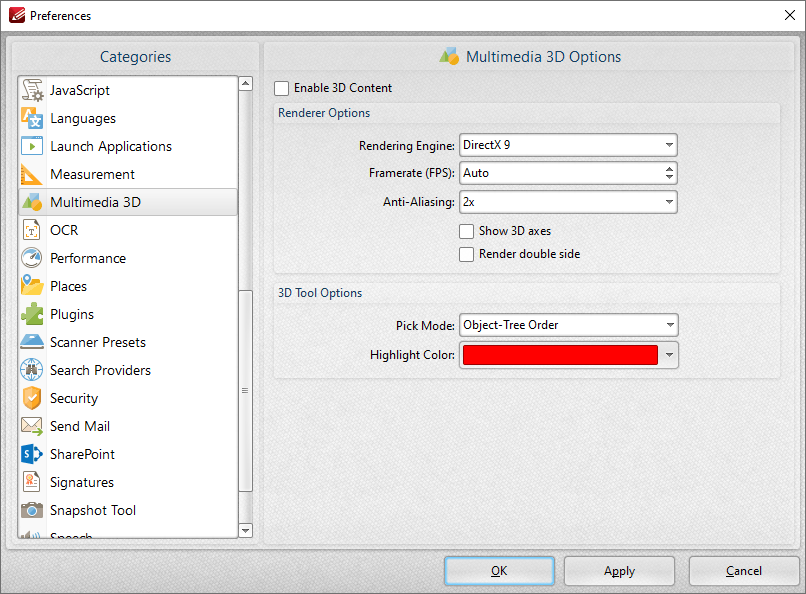Toggle Render double side checkbox
806x594 pixels.
(466, 254)
